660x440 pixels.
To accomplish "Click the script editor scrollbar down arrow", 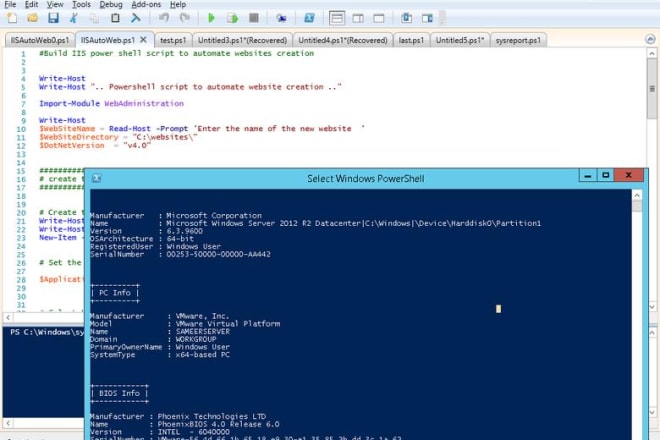I will click(x=652, y=307).
